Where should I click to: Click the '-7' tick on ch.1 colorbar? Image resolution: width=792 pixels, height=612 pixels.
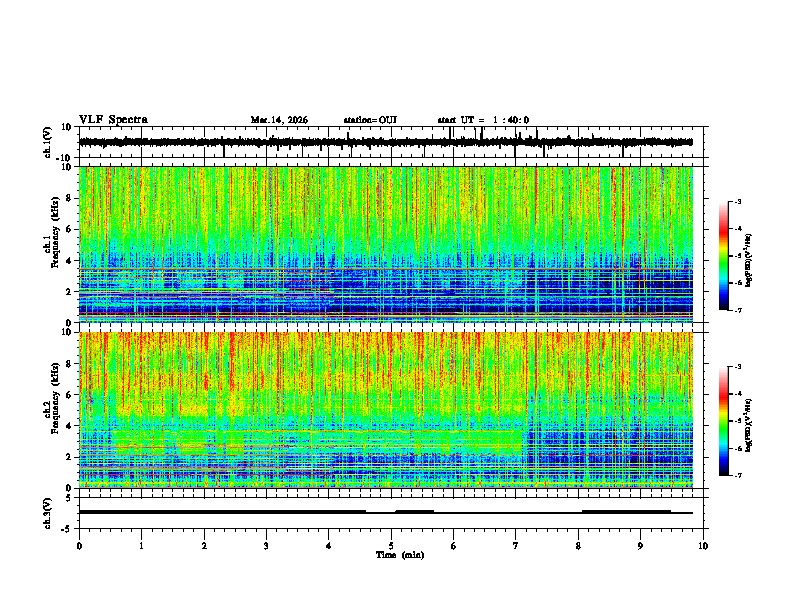point(738,310)
